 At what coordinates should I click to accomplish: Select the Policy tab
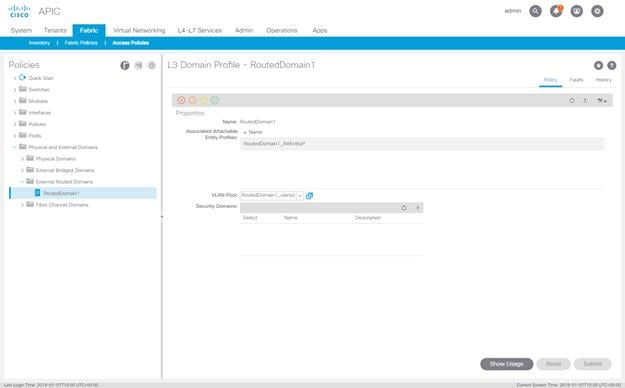point(550,80)
